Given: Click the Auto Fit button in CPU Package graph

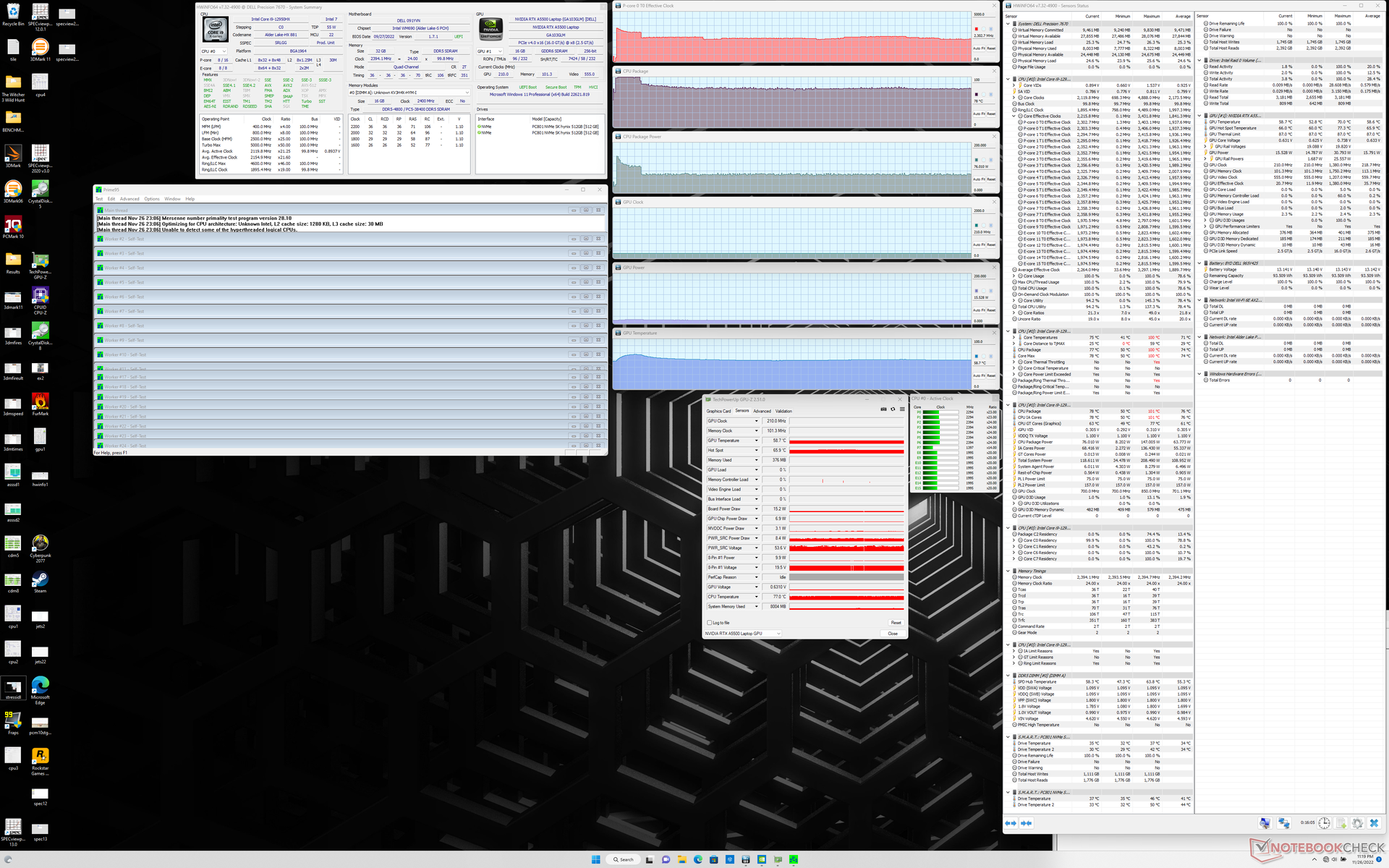Looking at the screenshot, I should [978, 114].
